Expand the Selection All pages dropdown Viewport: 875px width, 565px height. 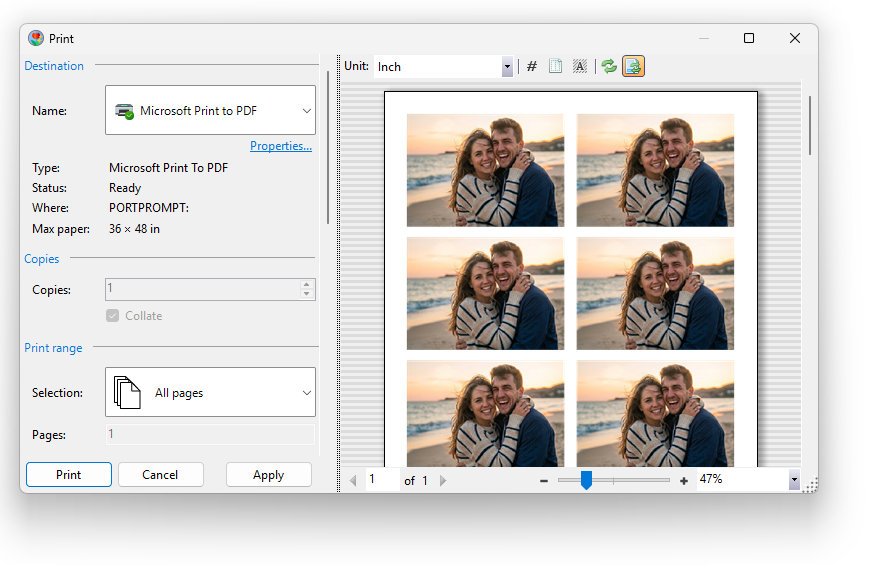[210, 392]
